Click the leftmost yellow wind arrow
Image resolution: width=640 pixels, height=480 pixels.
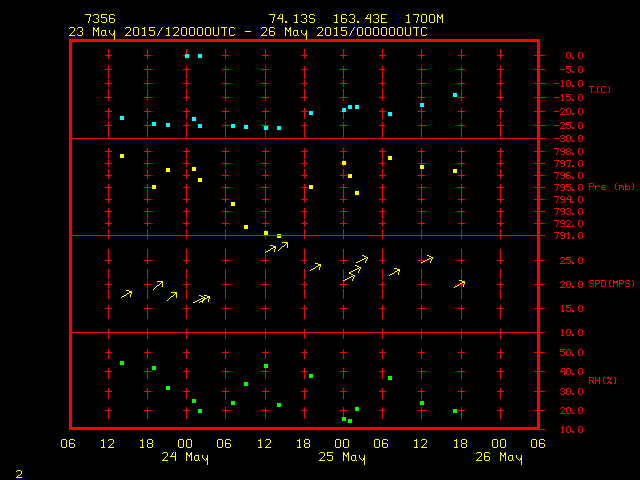pos(126,294)
